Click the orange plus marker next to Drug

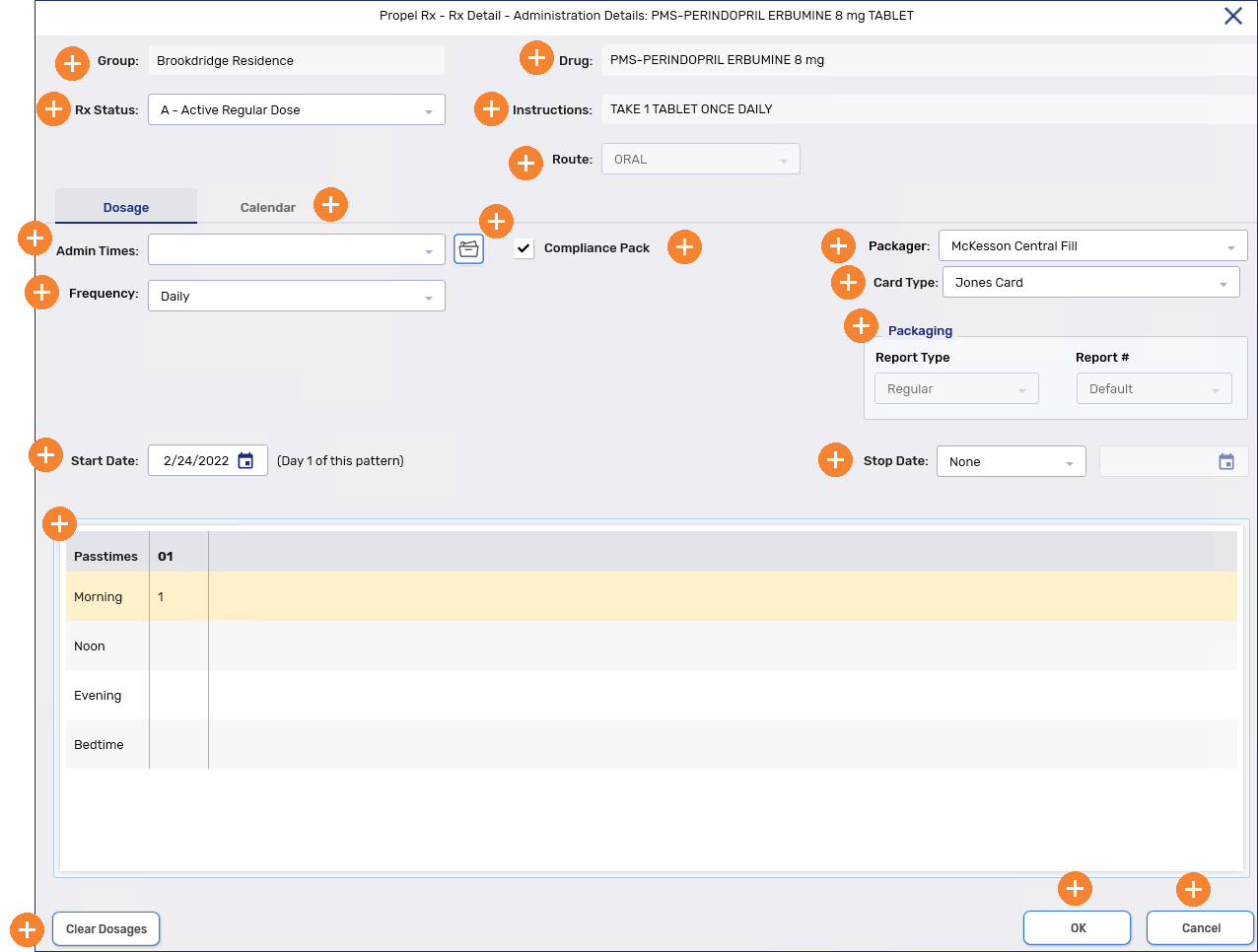coord(536,58)
